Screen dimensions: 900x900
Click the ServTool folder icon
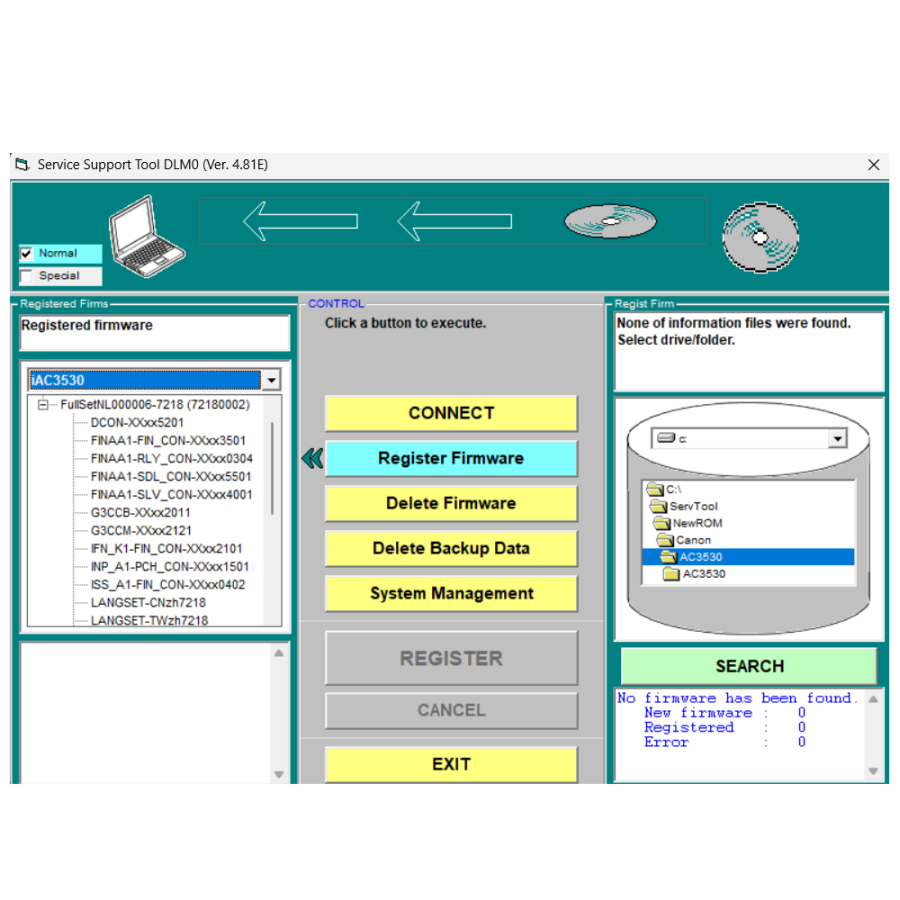658,506
